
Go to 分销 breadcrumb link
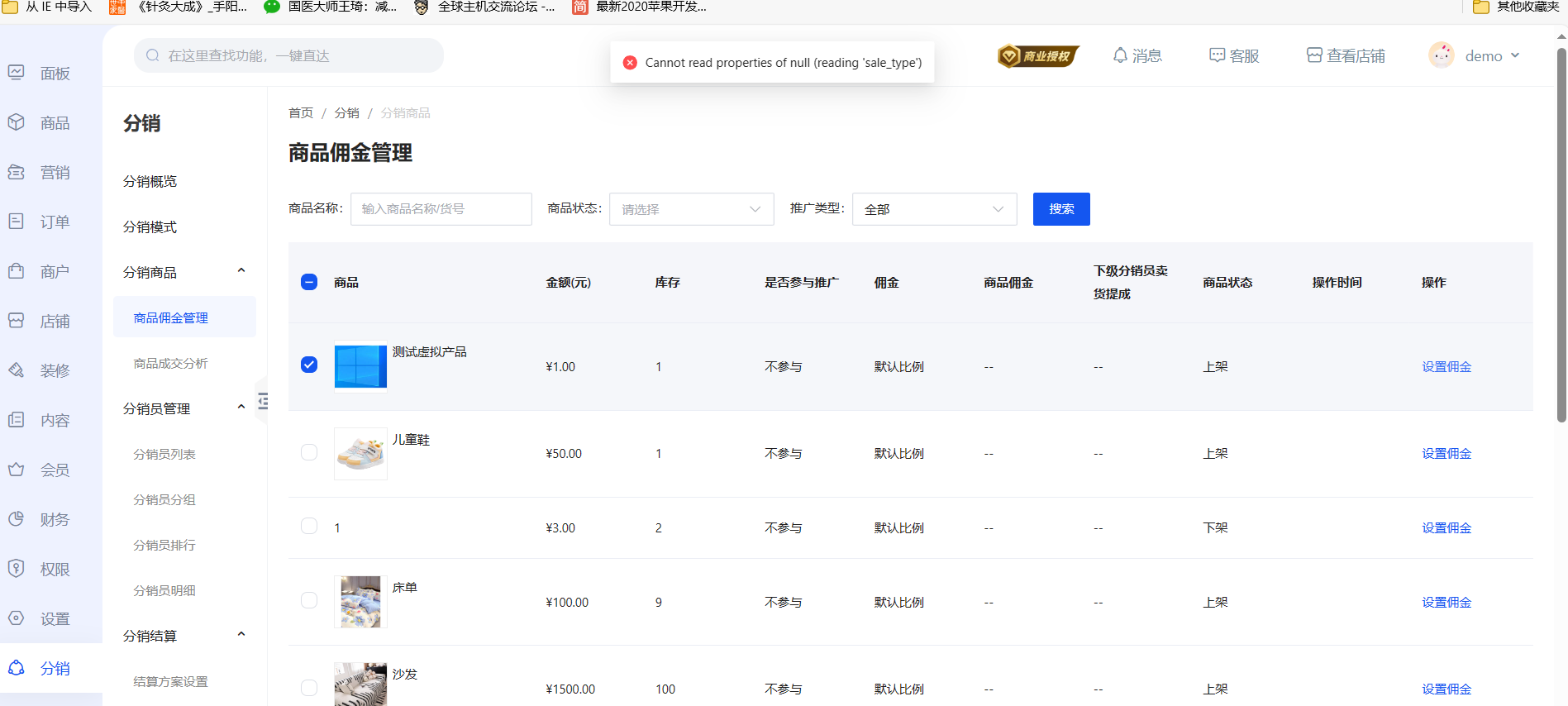coord(346,112)
